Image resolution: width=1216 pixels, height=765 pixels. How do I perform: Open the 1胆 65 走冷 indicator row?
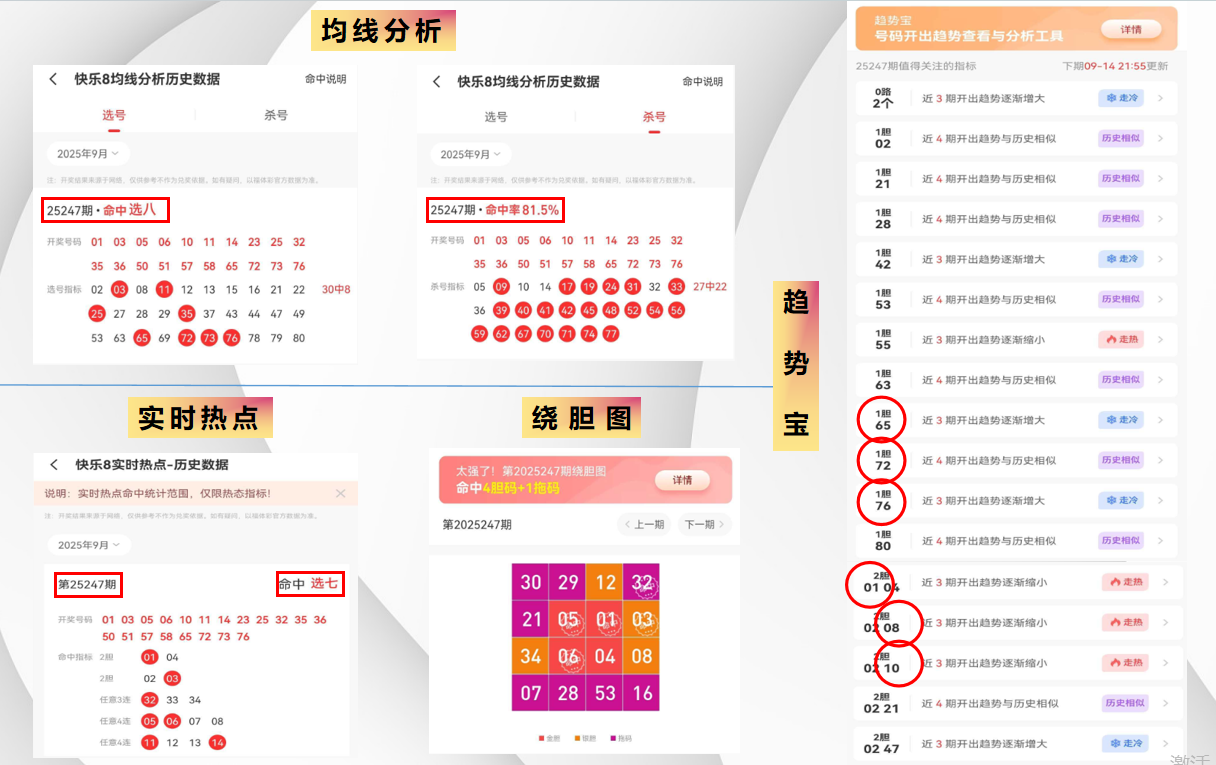(x=1016, y=420)
